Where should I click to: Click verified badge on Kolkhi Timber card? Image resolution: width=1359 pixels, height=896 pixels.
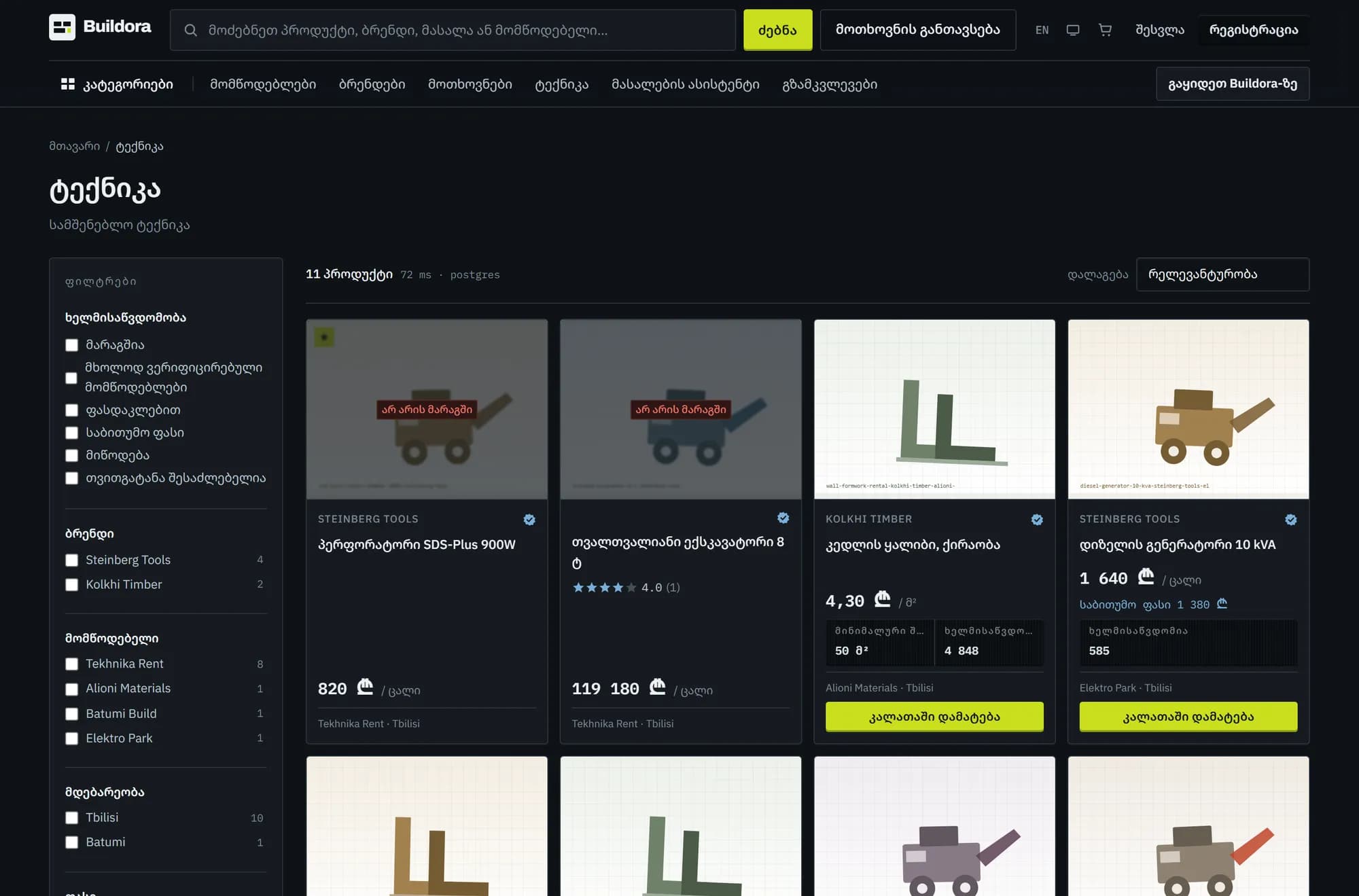[x=1037, y=520]
